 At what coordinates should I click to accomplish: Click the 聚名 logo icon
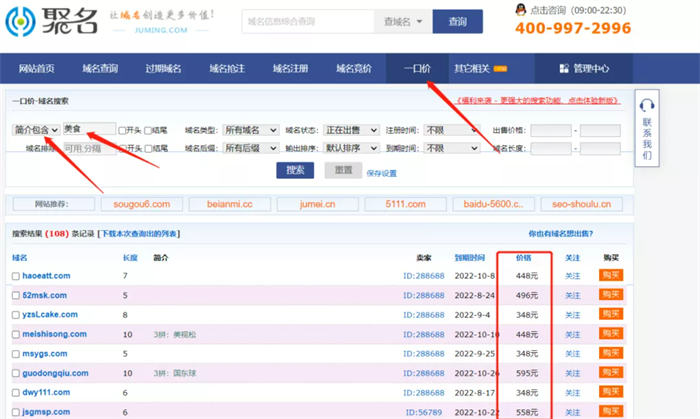click(x=22, y=22)
